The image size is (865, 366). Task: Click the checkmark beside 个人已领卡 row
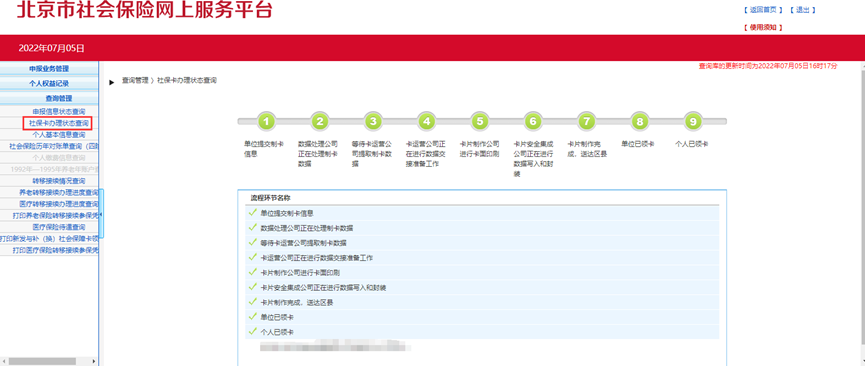tap(253, 332)
